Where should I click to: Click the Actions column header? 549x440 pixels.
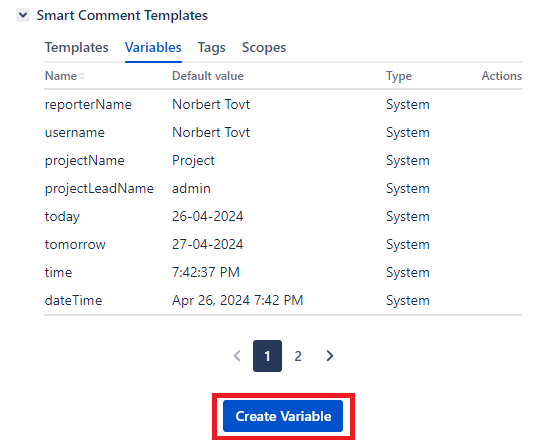coord(501,76)
